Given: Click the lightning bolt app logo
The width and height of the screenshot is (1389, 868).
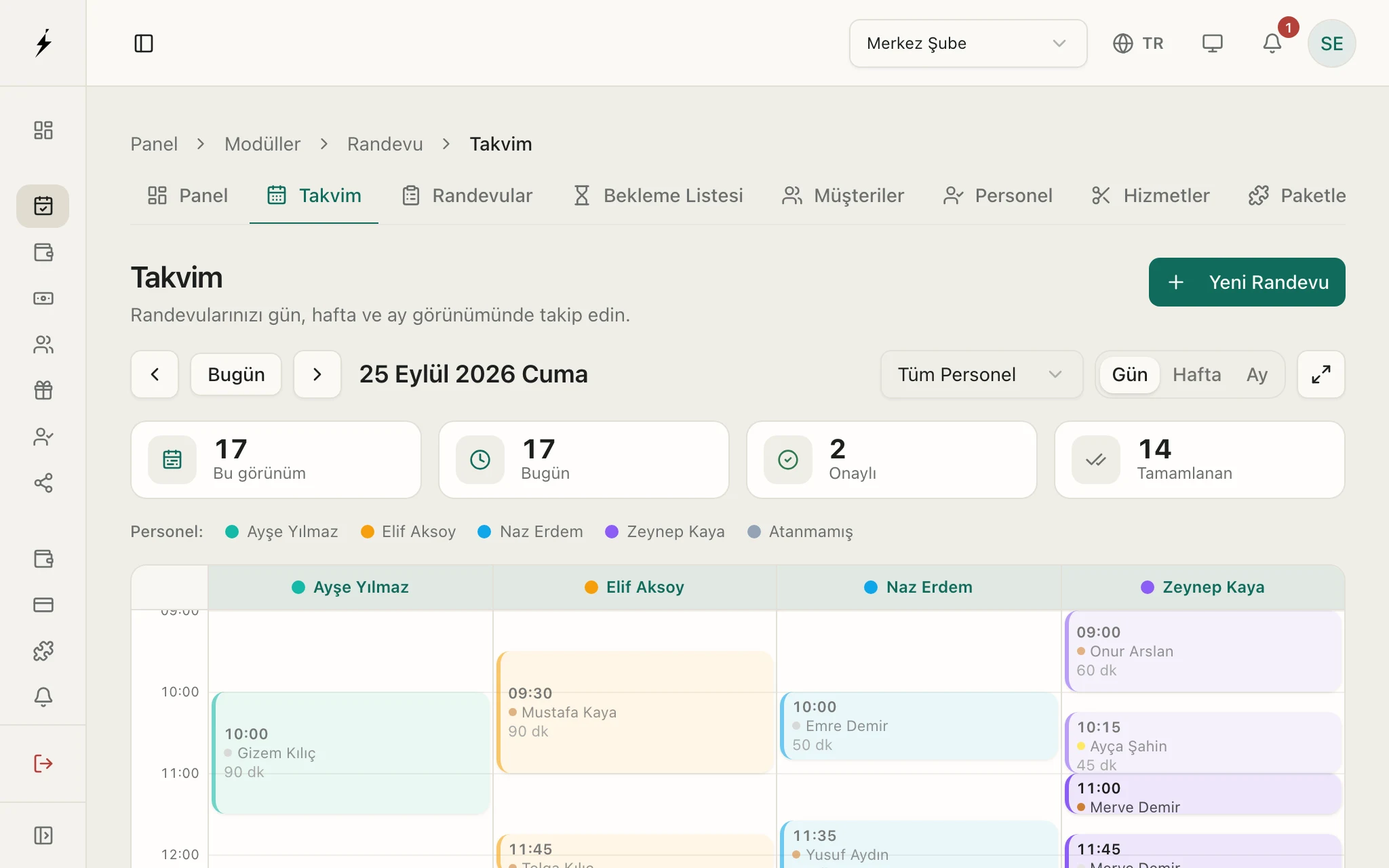Looking at the screenshot, I should [43, 43].
